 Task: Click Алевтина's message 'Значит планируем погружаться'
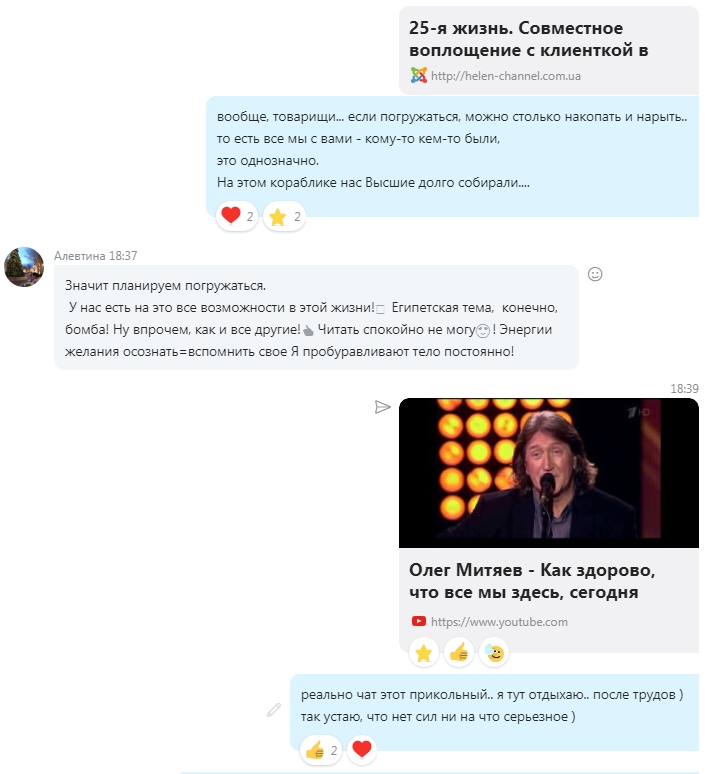click(316, 317)
